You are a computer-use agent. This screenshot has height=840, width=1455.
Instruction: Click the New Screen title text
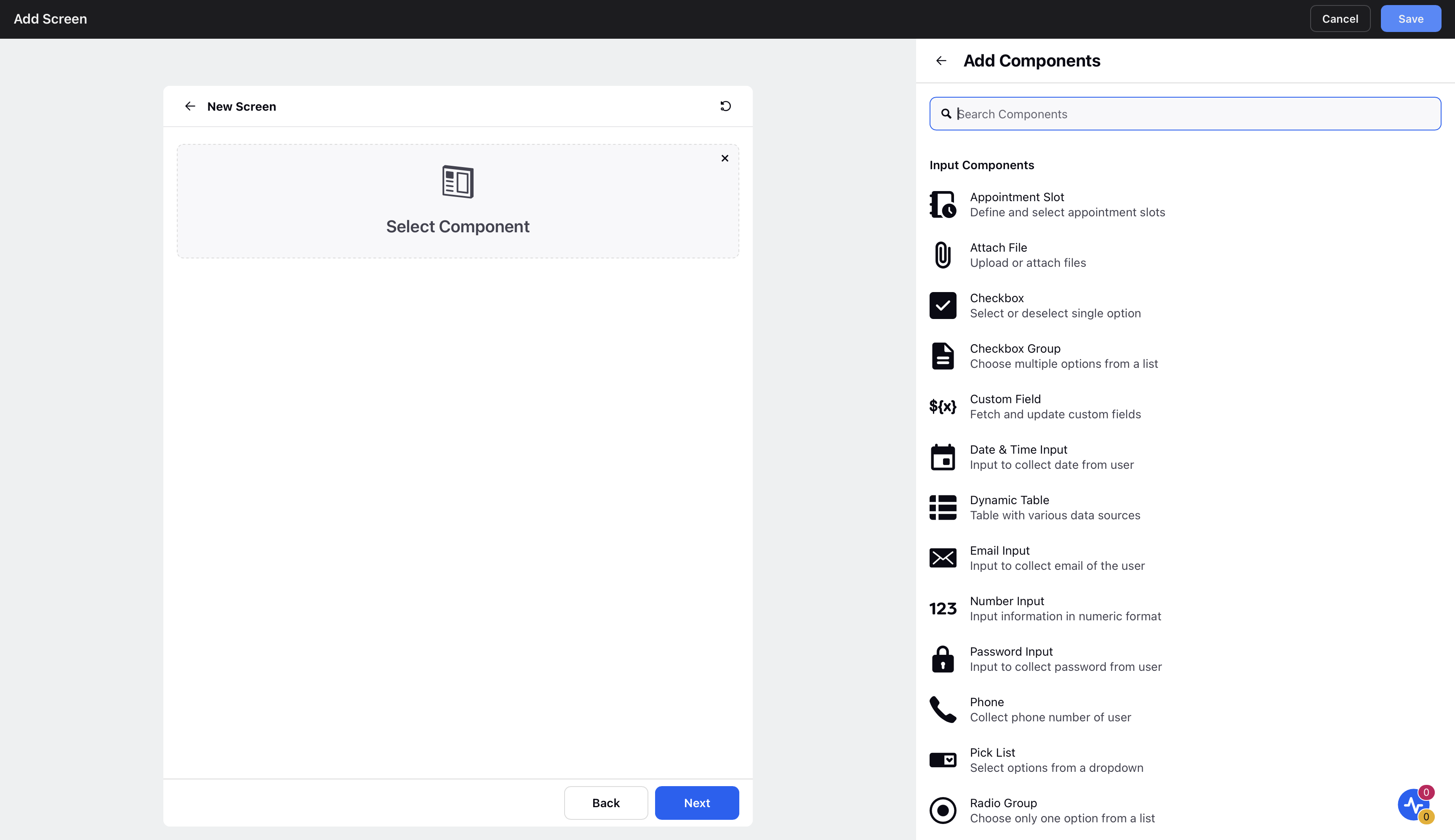point(241,106)
